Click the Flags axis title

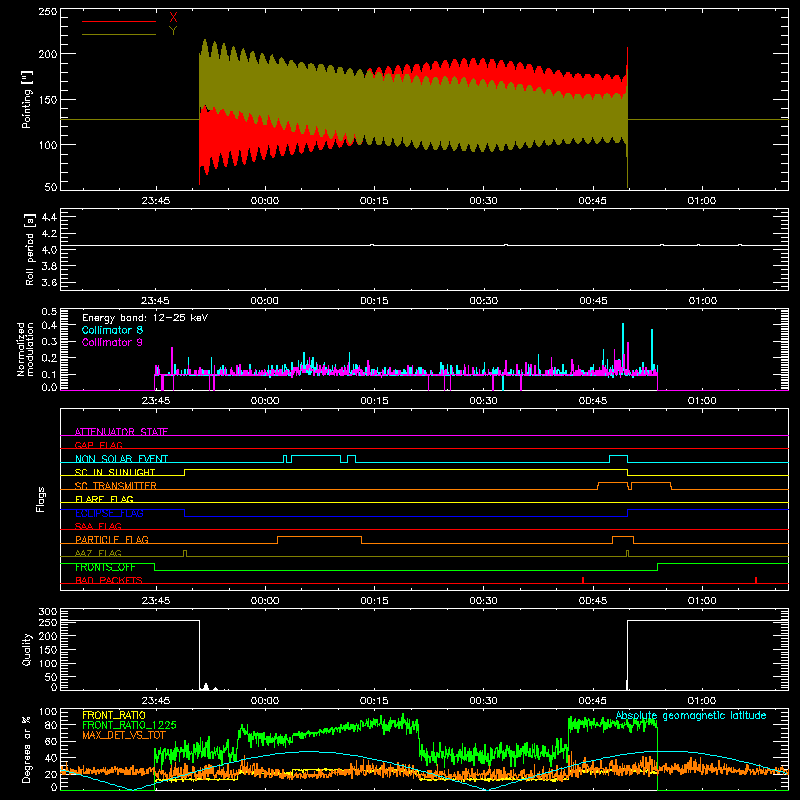coord(41,499)
